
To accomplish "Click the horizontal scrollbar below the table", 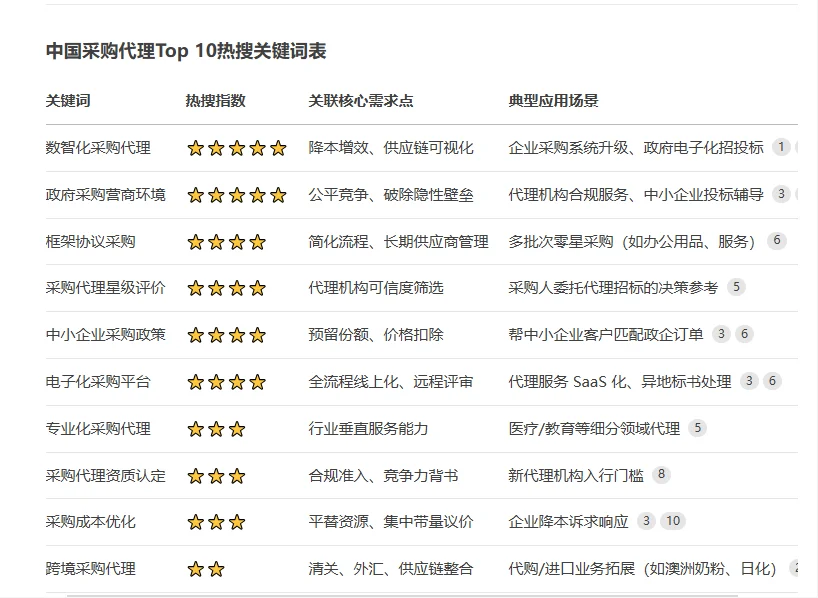I will tap(402, 595).
